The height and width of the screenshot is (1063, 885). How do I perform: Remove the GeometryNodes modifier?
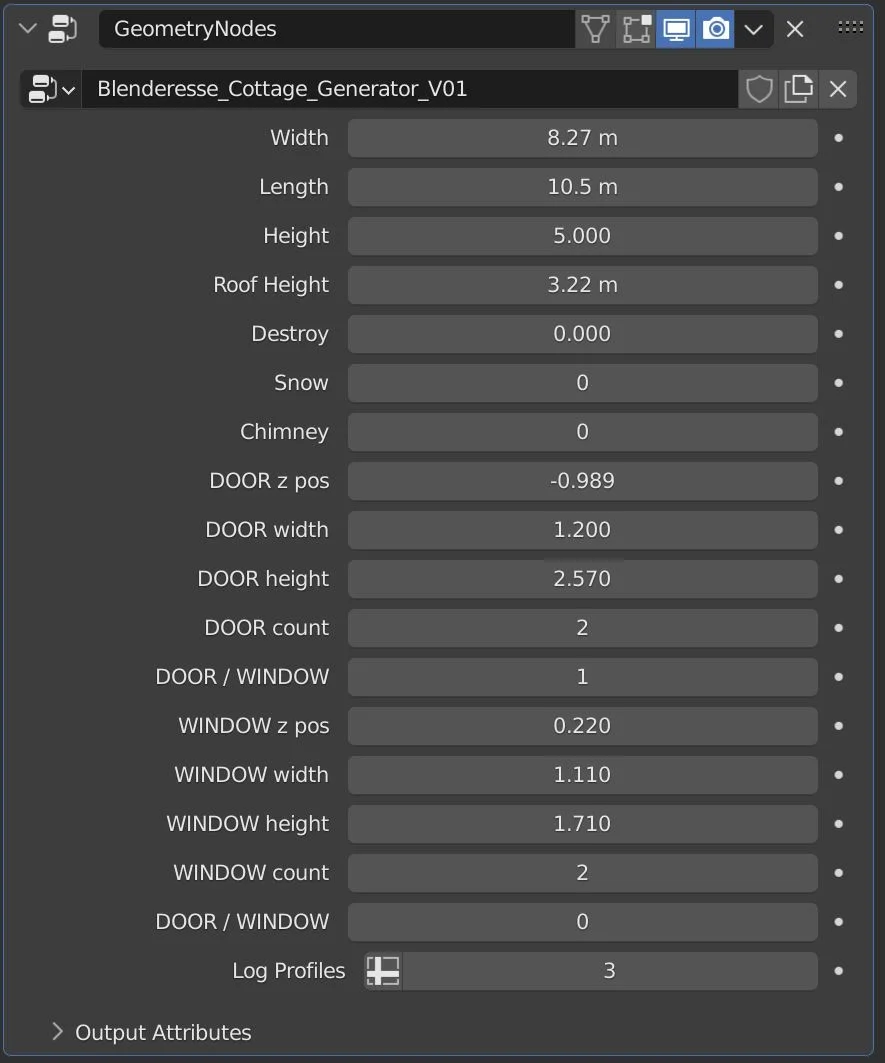click(794, 28)
